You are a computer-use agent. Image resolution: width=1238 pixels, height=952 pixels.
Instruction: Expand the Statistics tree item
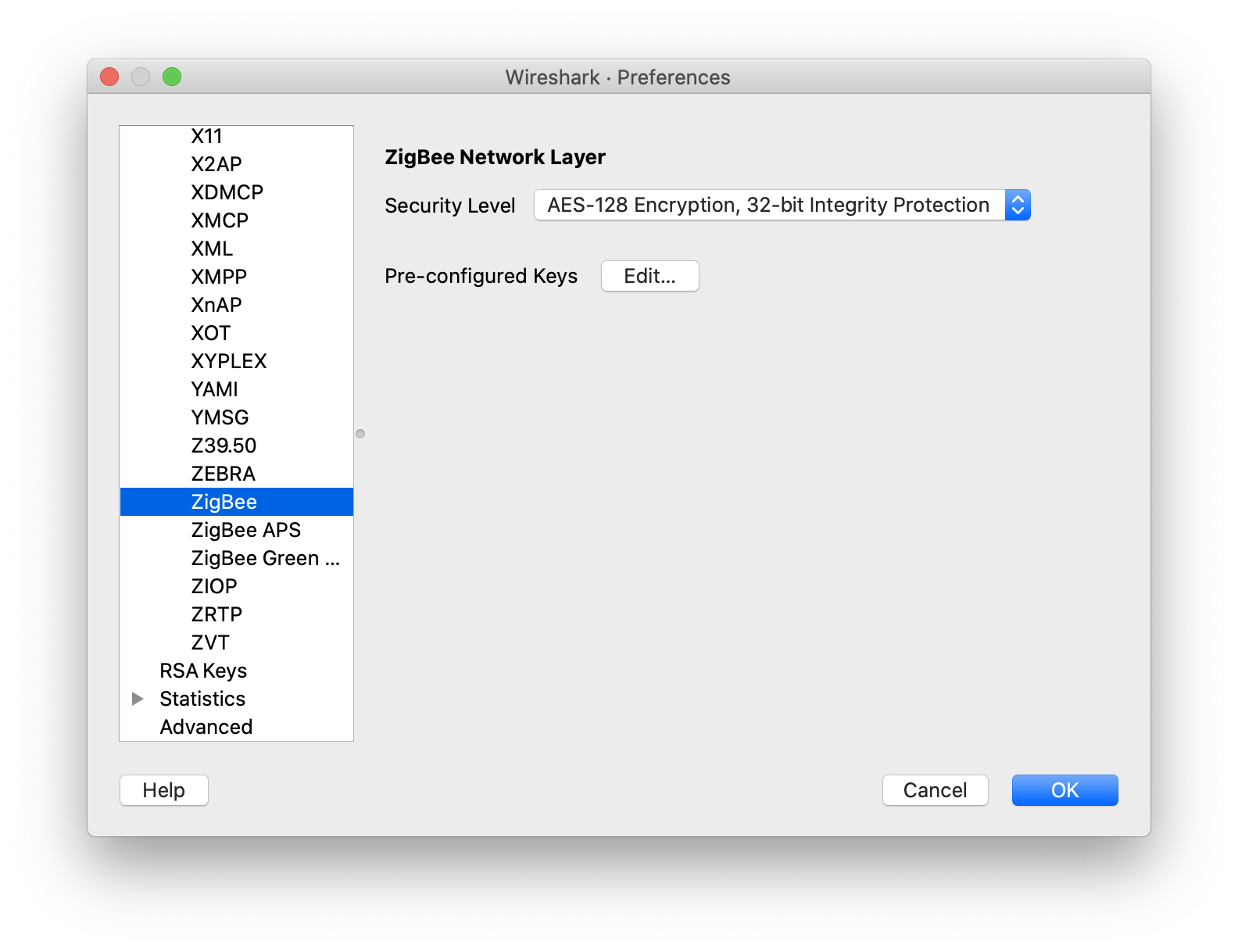tap(138, 699)
